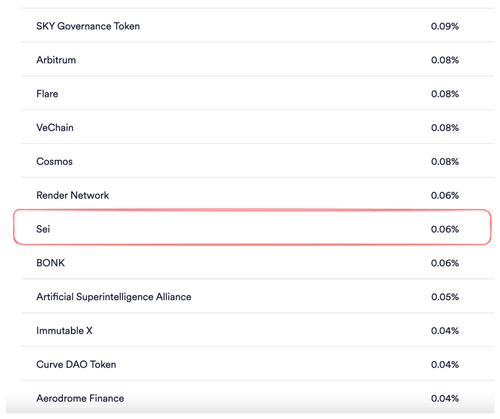
Task: Select Artificial Superintelligence Alliance row
Action: (257, 296)
